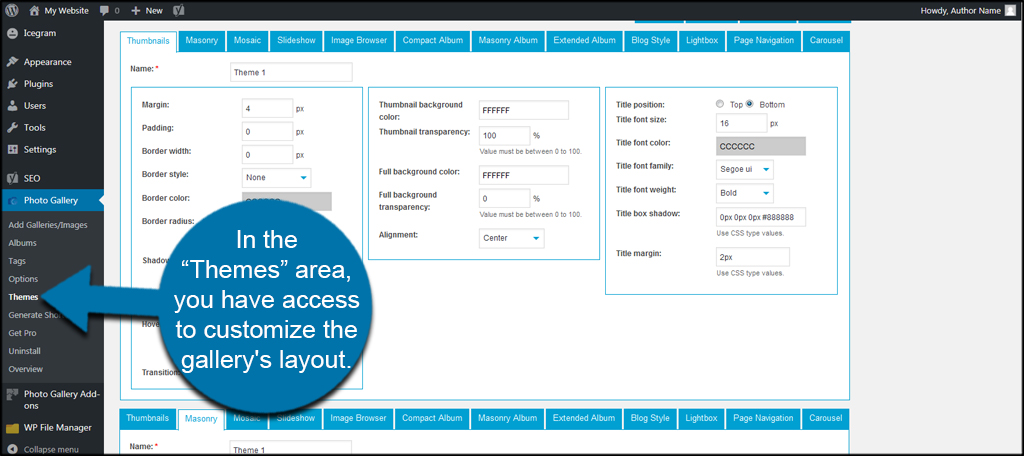Switch to the Masonry Album tab in top panel
Viewport: 1024px width, 456px height.
pyautogui.click(x=508, y=41)
